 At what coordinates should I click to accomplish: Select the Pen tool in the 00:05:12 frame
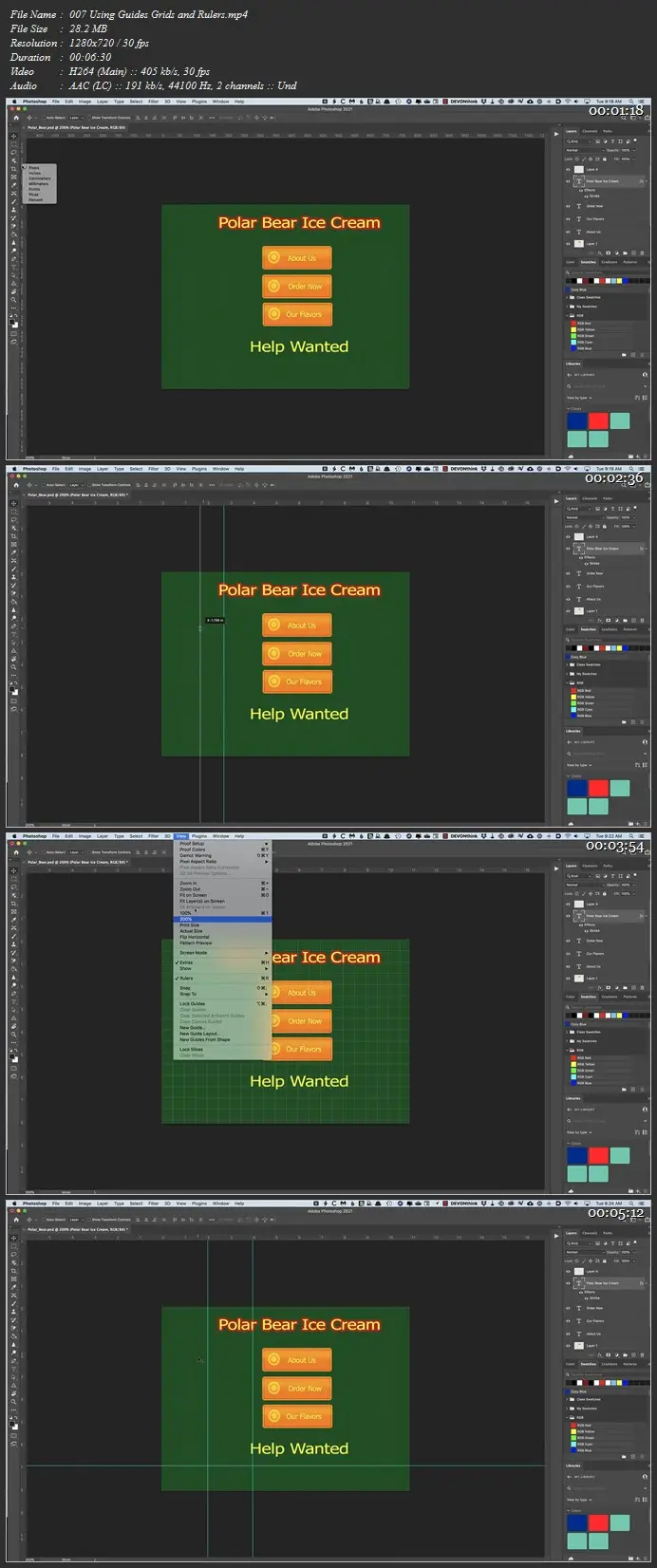pyautogui.click(x=13, y=1361)
